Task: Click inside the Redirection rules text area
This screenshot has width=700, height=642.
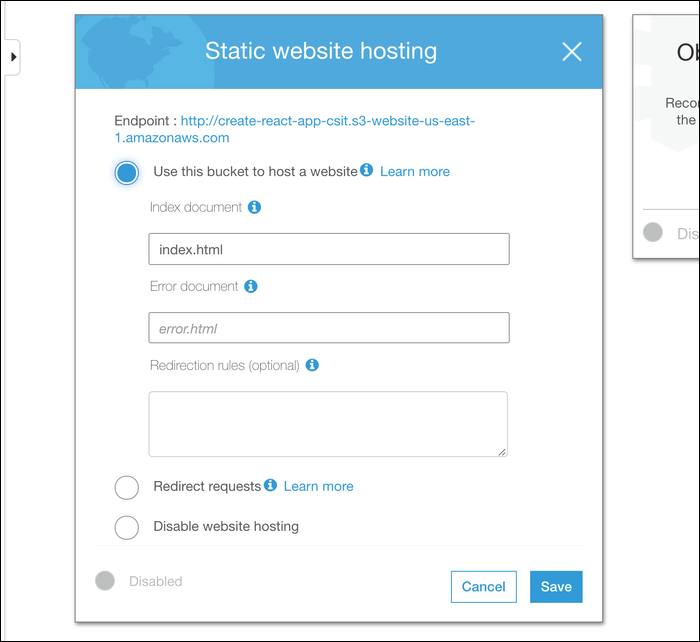Action: click(x=327, y=424)
